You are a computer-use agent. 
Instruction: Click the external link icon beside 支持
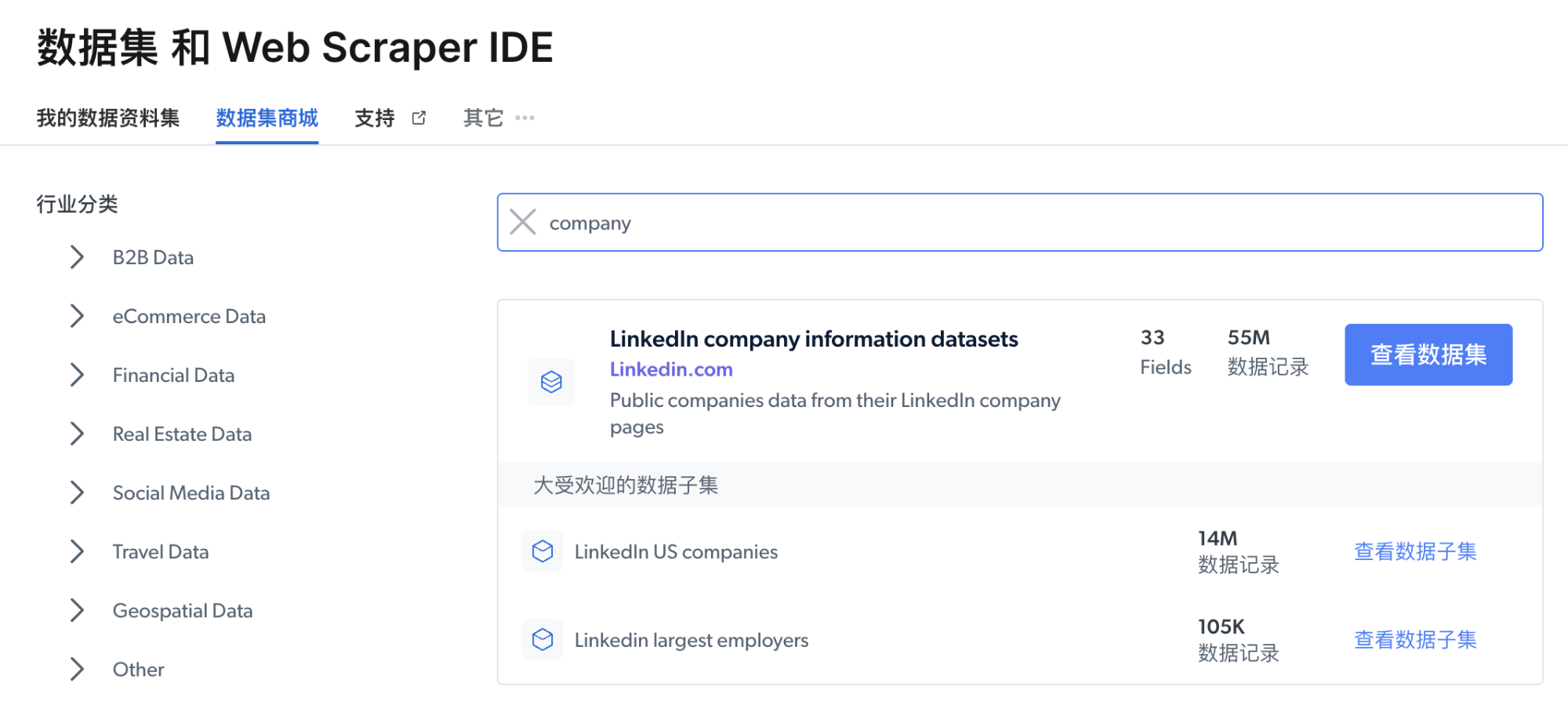[419, 118]
